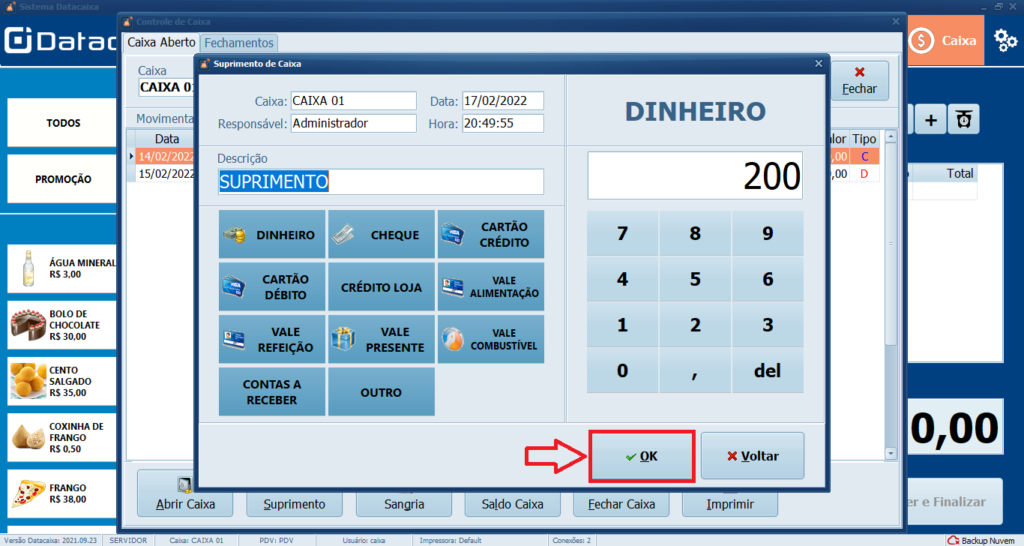1024x546 pixels.
Task: Tap keypad digit 6
Action: click(767, 279)
